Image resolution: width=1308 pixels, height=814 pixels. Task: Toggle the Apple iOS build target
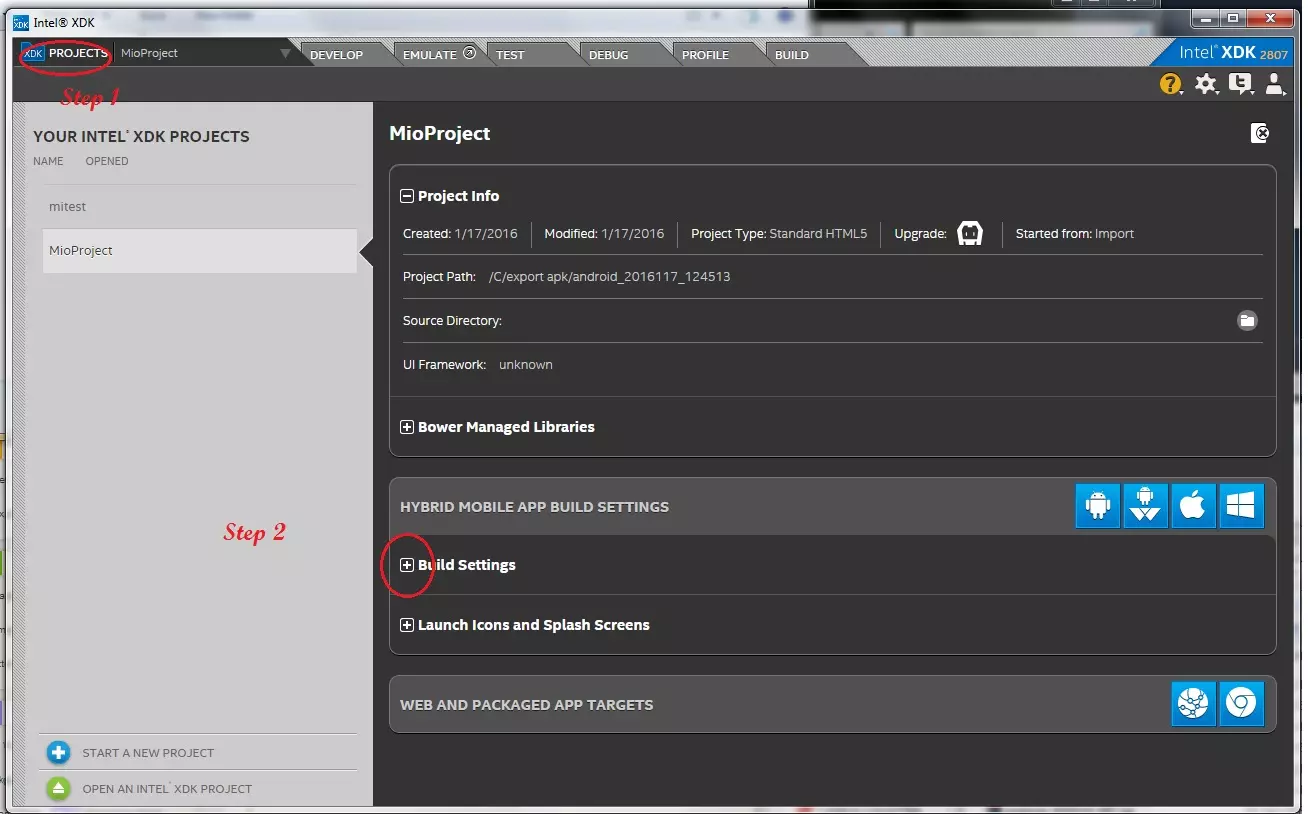1194,506
